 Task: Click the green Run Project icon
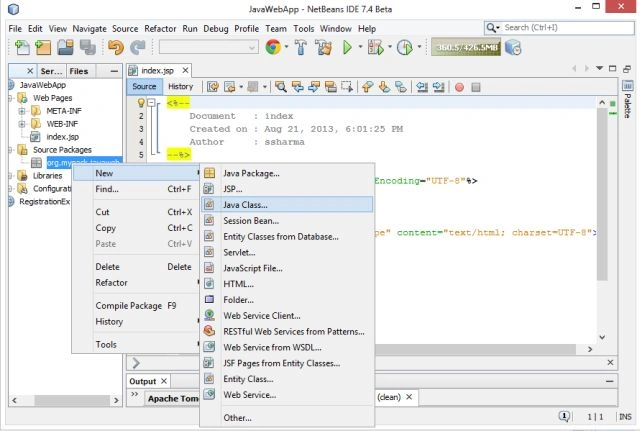coord(347,48)
